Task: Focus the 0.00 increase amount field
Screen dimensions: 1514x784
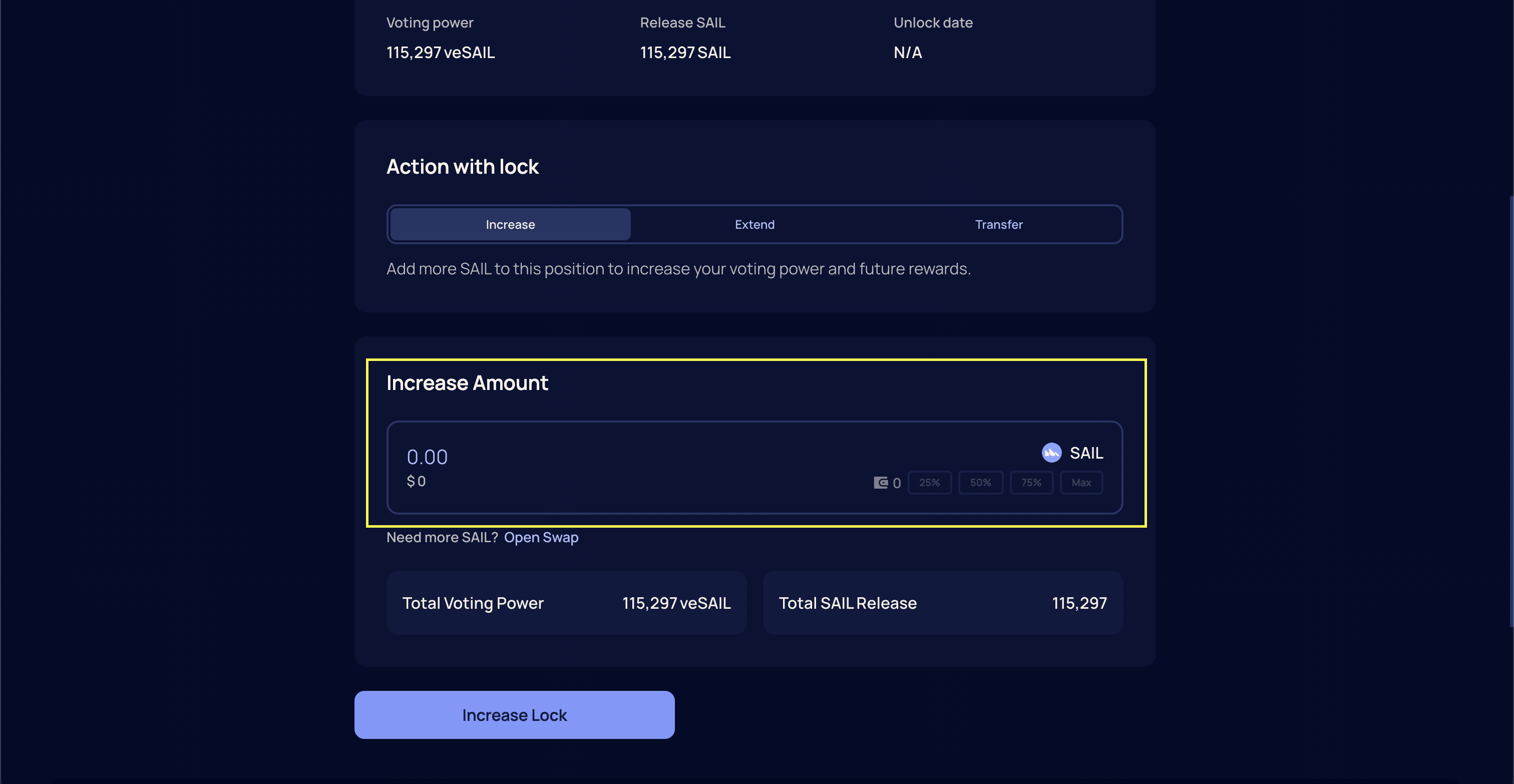Action: tap(427, 457)
